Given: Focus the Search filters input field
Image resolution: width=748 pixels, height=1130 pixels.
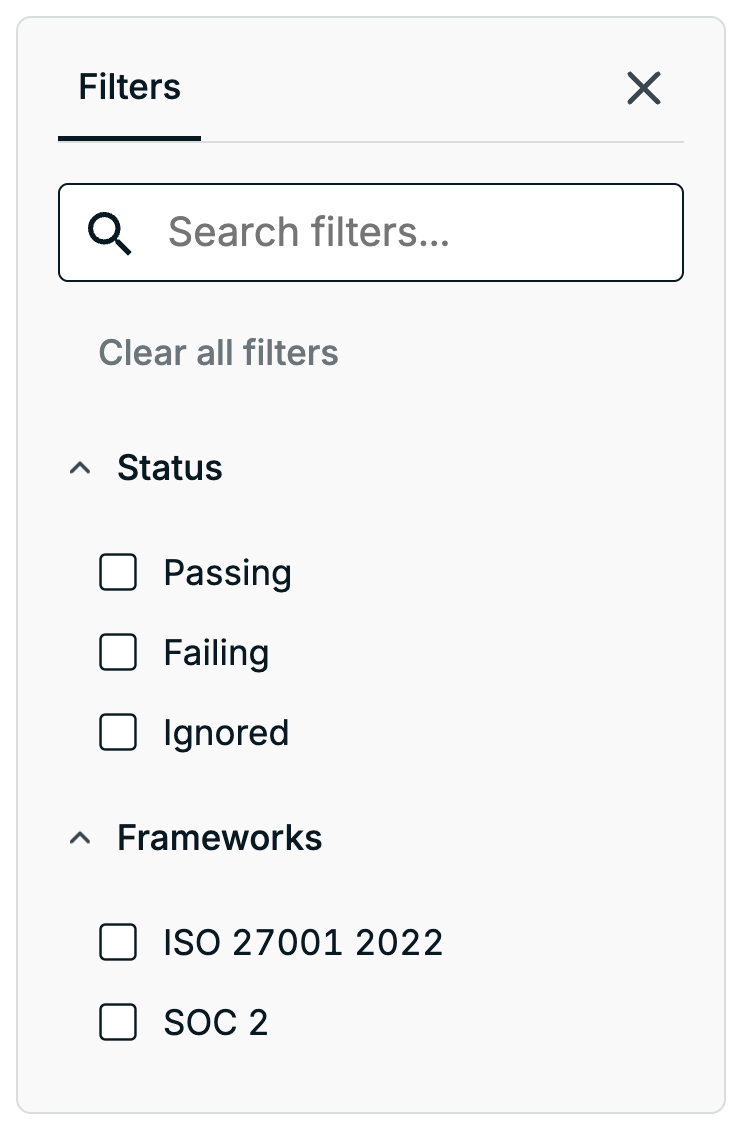Looking at the screenshot, I should pyautogui.click(x=370, y=232).
